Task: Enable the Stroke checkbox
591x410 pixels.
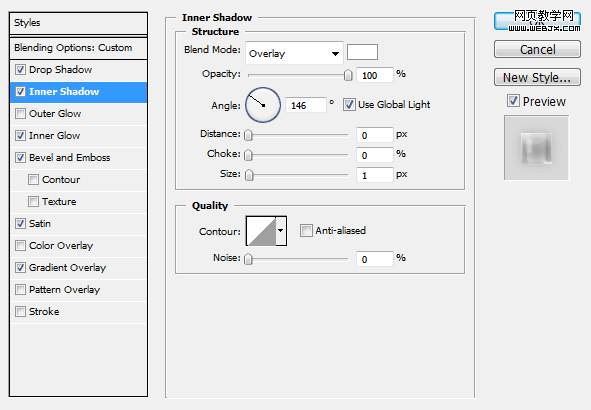Action: 20,312
